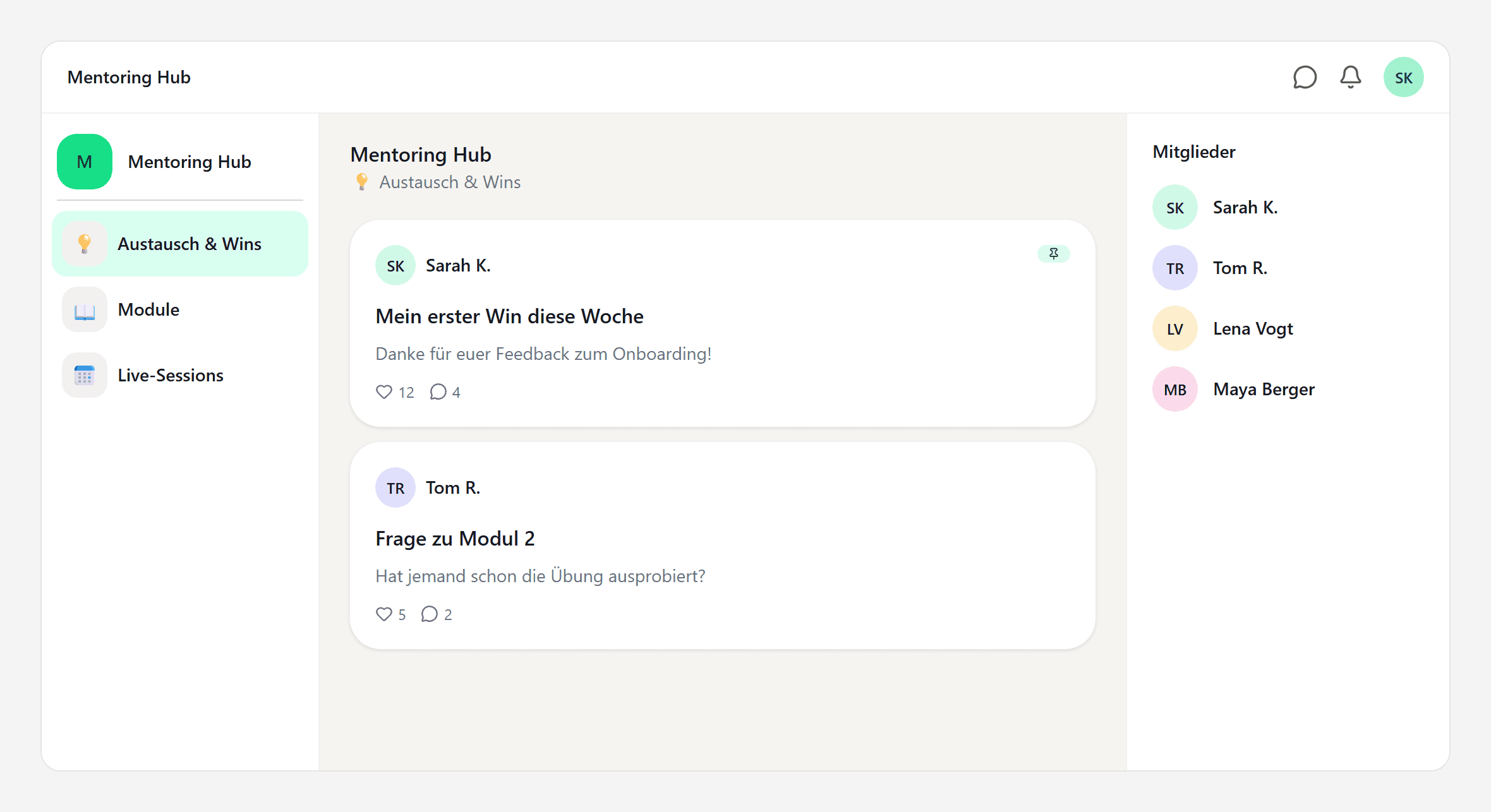The height and width of the screenshot is (812, 1491).
Task: Open post title 'Mein erster Win diese Woche'
Action: [x=509, y=316]
